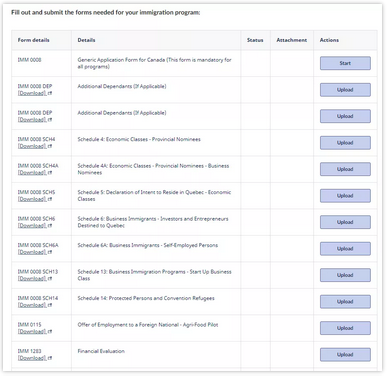The image size is (387, 376).
Task: Upload the Schedule 6A Self-Employed Persons form
Action: 345,249
